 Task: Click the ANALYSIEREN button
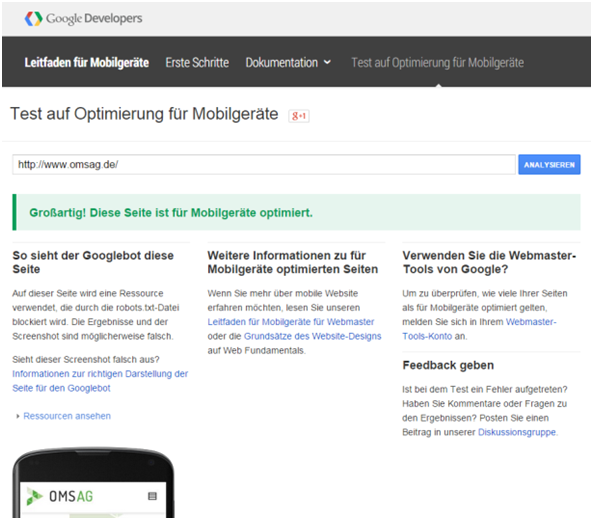tap(549, 165)
